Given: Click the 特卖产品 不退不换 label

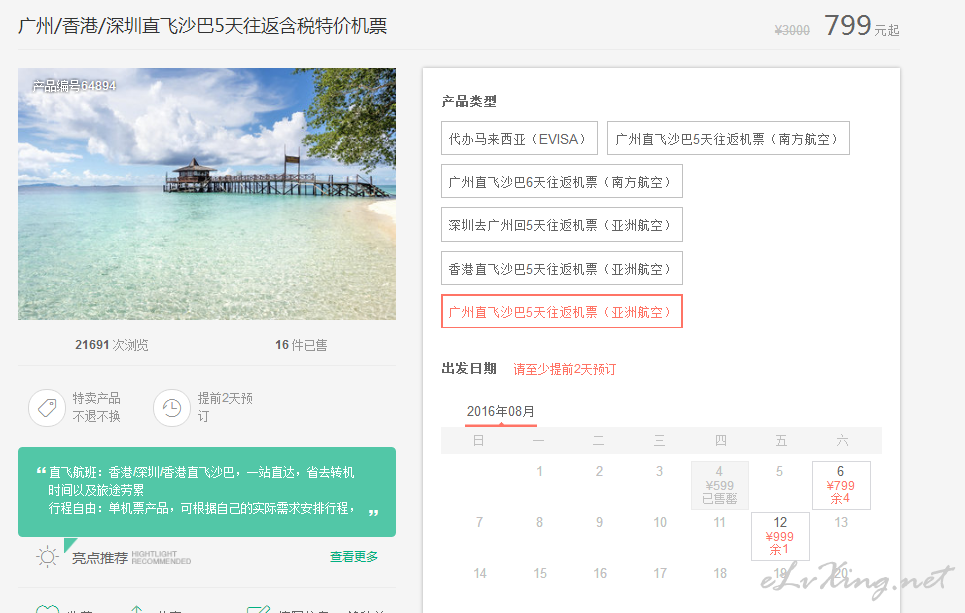Looking at the screenshot, I should [x=97, y=407].
